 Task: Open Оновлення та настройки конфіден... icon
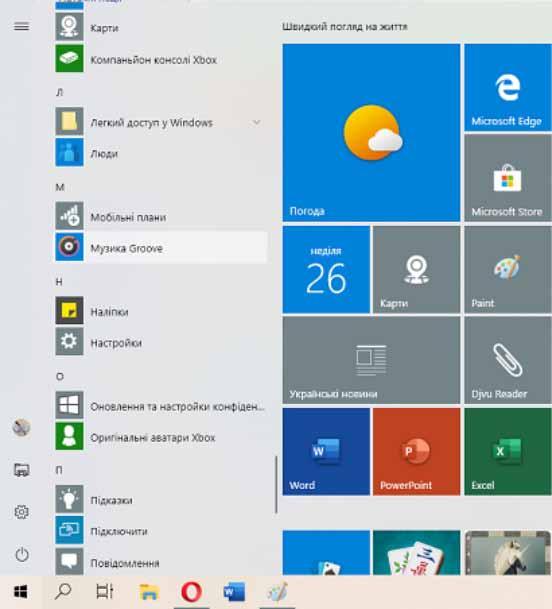[69, 405]
